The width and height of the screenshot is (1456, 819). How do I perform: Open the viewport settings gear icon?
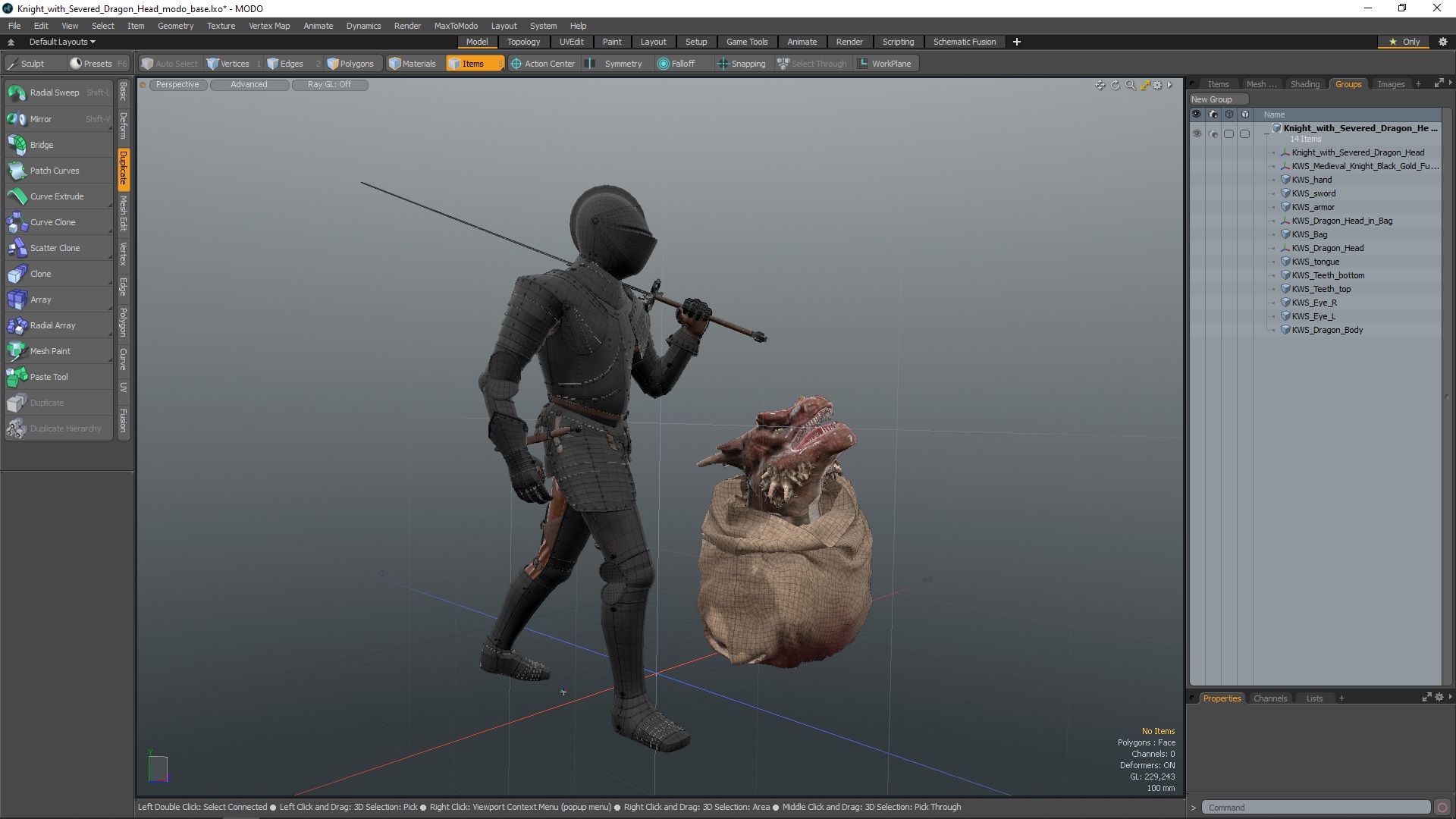[x=1158, y=85]
